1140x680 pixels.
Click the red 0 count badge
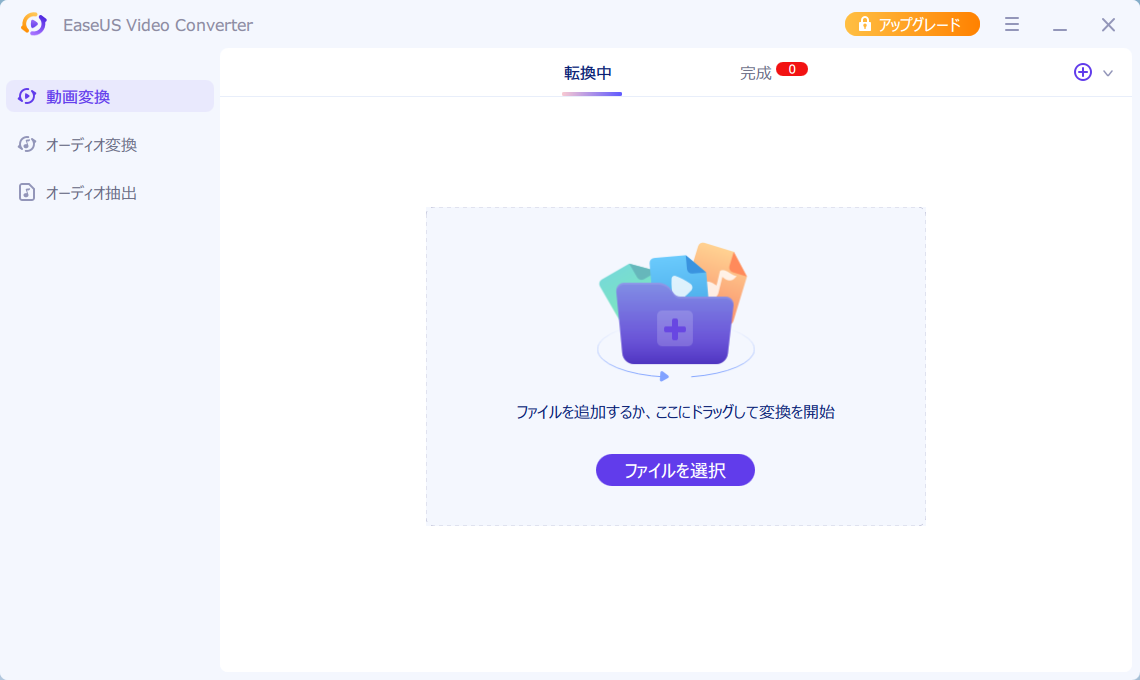[791, 69]
